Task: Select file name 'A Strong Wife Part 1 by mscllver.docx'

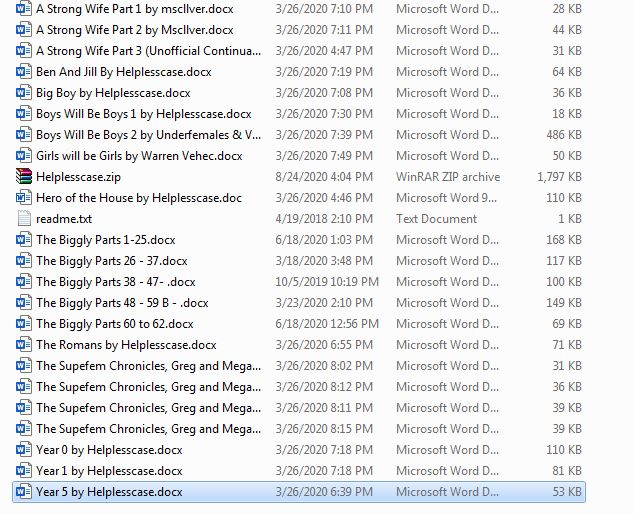Action: click(x=134, y=9)
